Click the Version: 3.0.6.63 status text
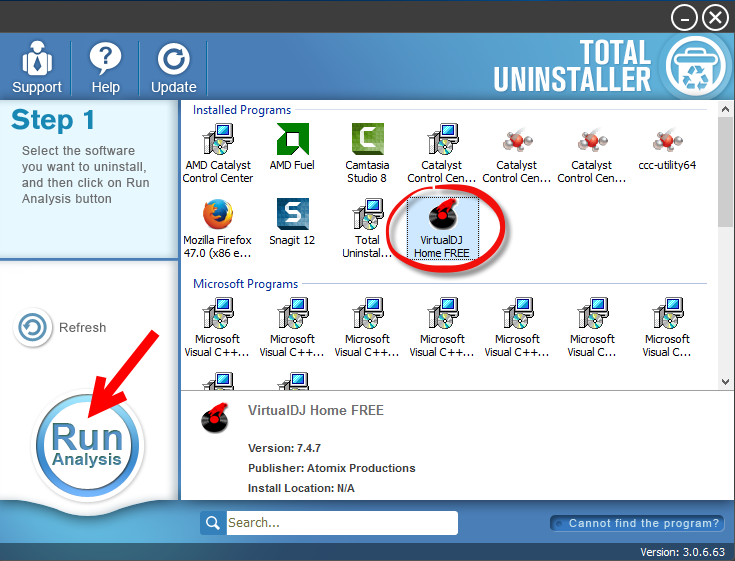Screen dimensions: 735x561 [682, 552]
